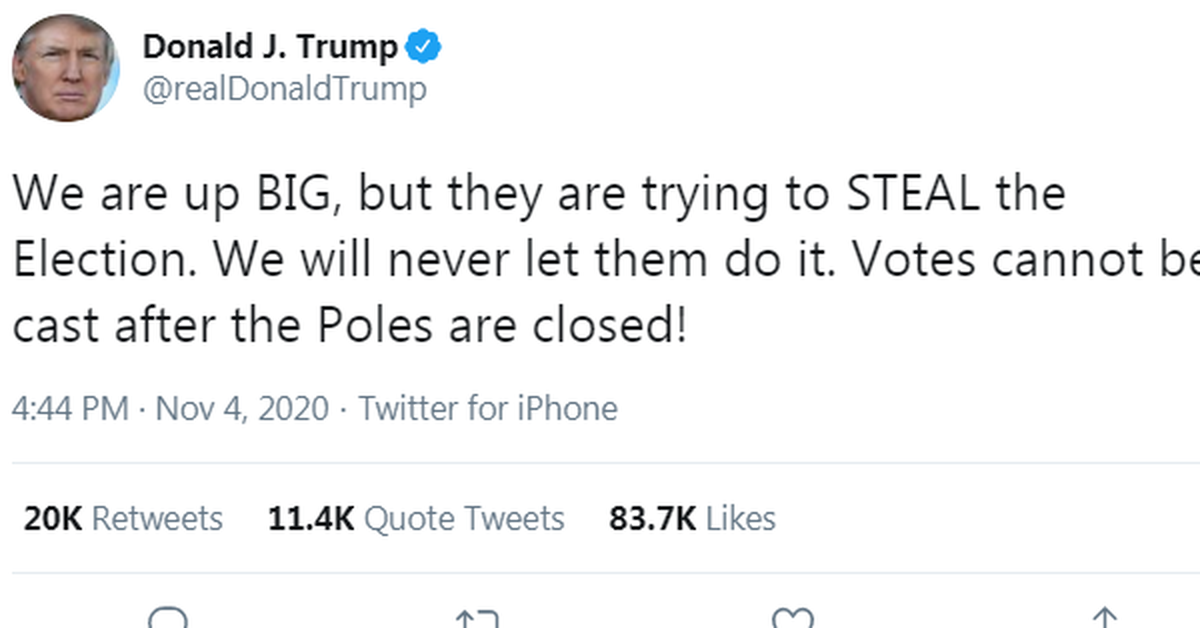Click the 4:44 PM timestamp
This screenshot has height=628, width=1200.
tap(70, 408)
